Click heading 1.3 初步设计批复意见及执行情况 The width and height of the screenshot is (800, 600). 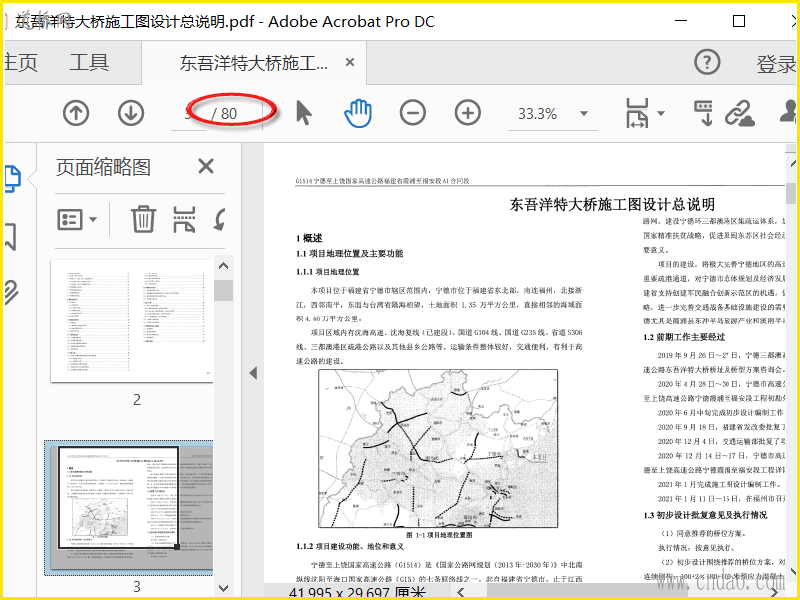pyautogui.click(x=705, y=515)
